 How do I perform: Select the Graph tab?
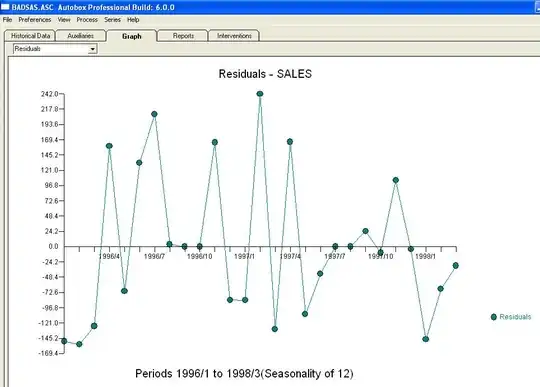pos(132,36)
